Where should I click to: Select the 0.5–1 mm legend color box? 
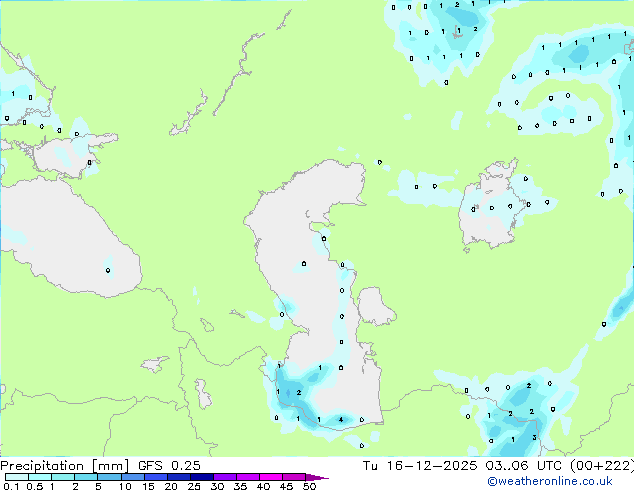point(40,477)
